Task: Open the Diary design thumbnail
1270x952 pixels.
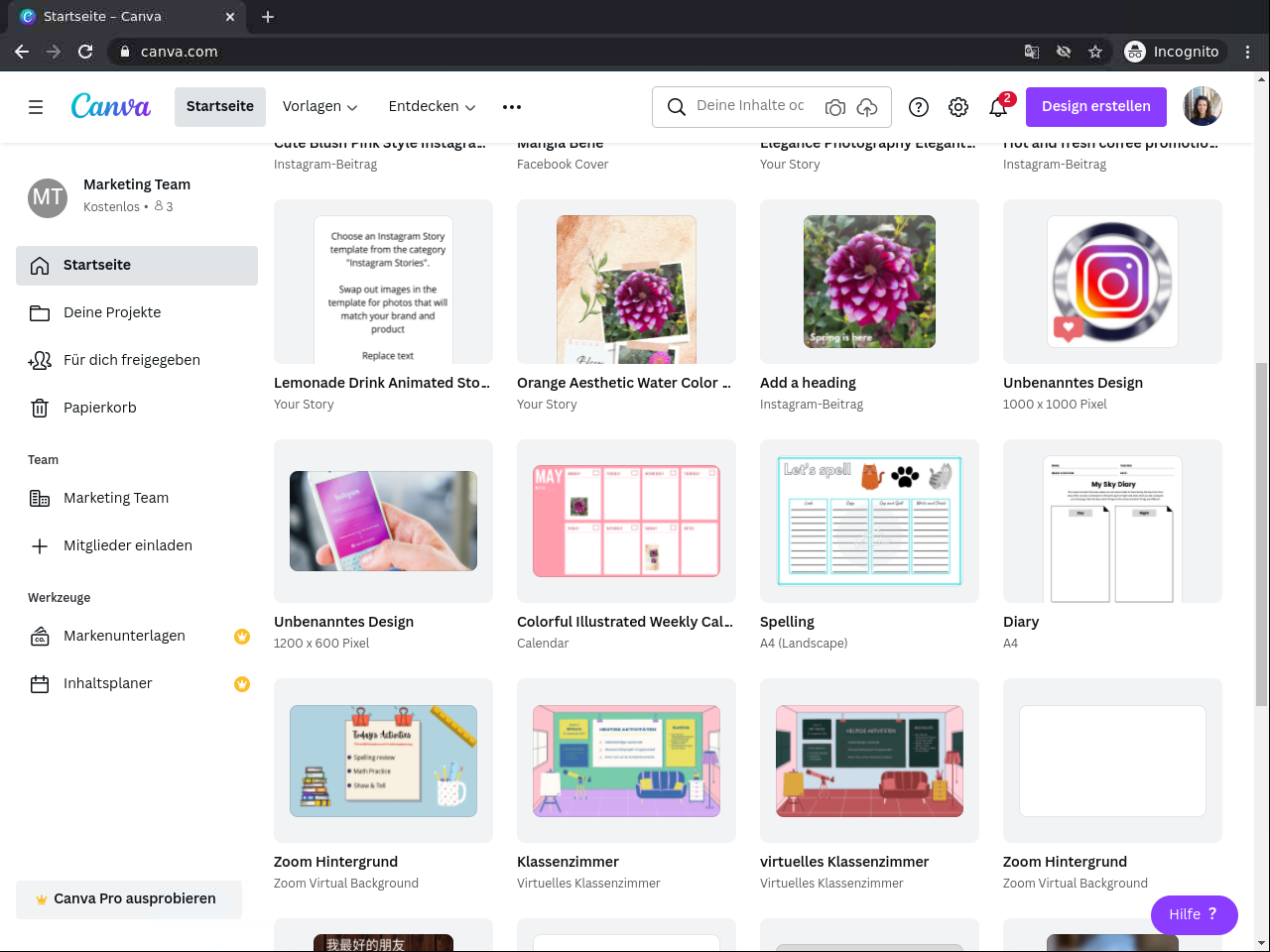Action: coord(1112,521)
